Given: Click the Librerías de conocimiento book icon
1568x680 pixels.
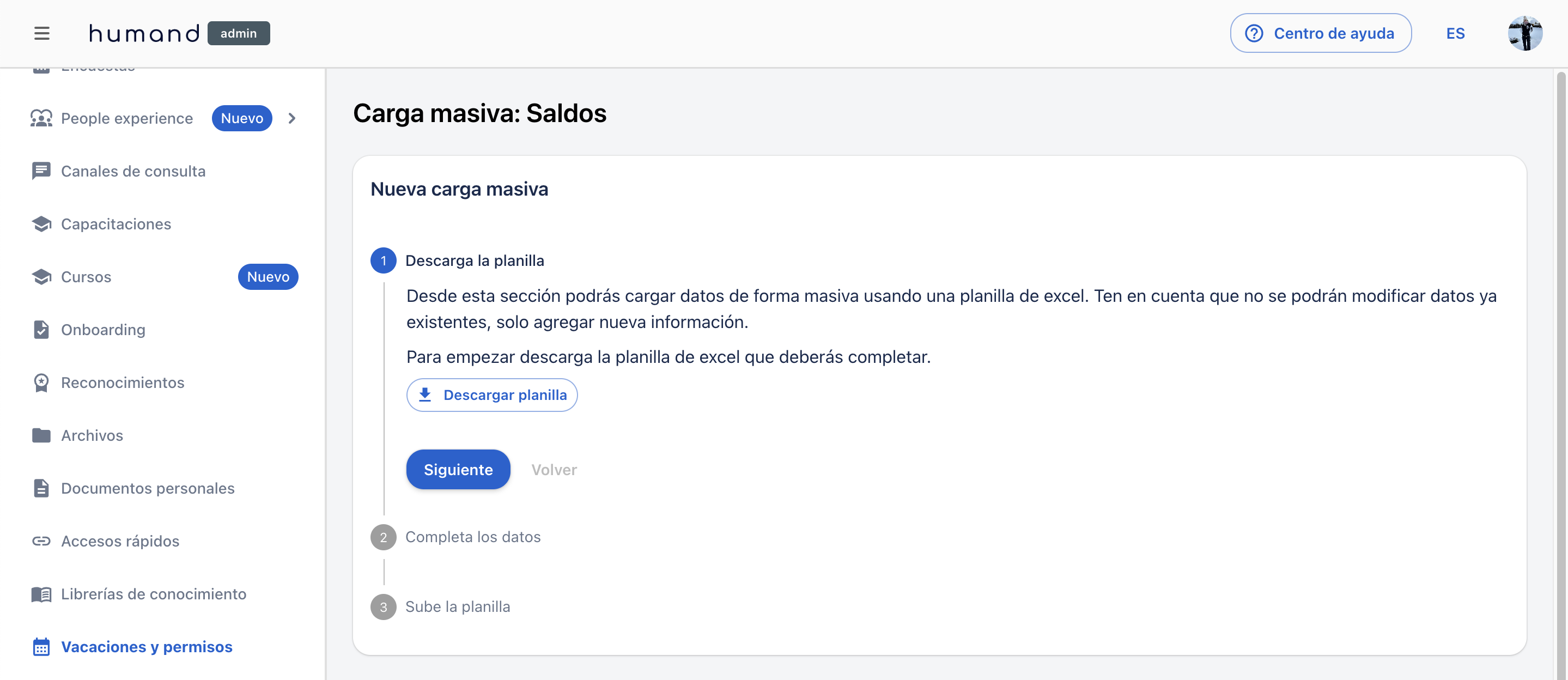Looking at the screenshot, I should (x=41, y=593).
